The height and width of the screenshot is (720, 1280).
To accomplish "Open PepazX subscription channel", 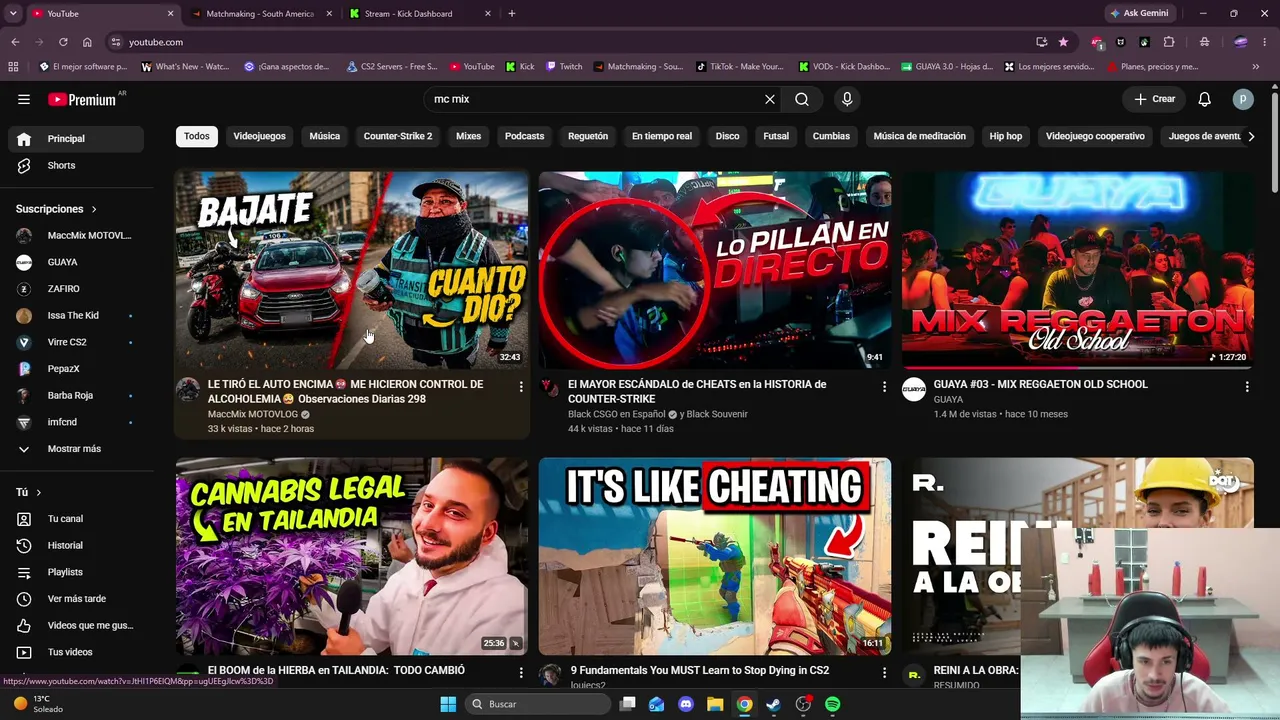I will click(76, 369).
